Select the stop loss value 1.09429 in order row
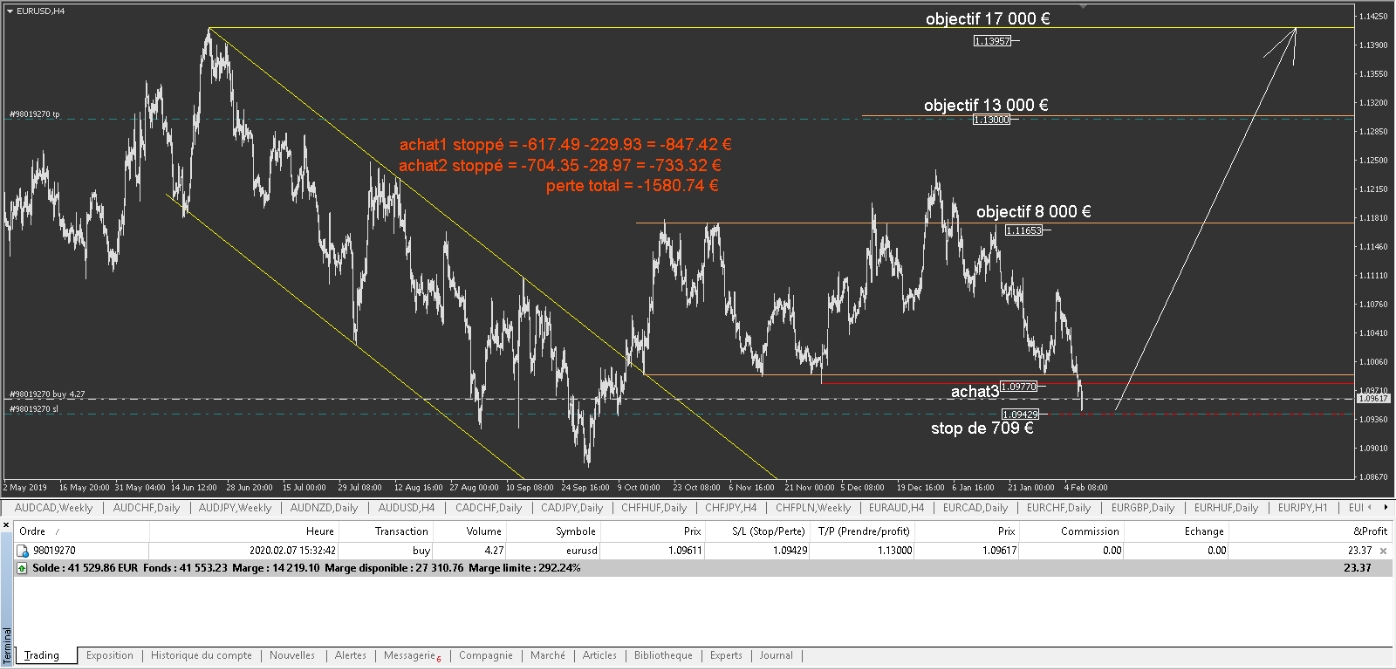 click(790, 550)
